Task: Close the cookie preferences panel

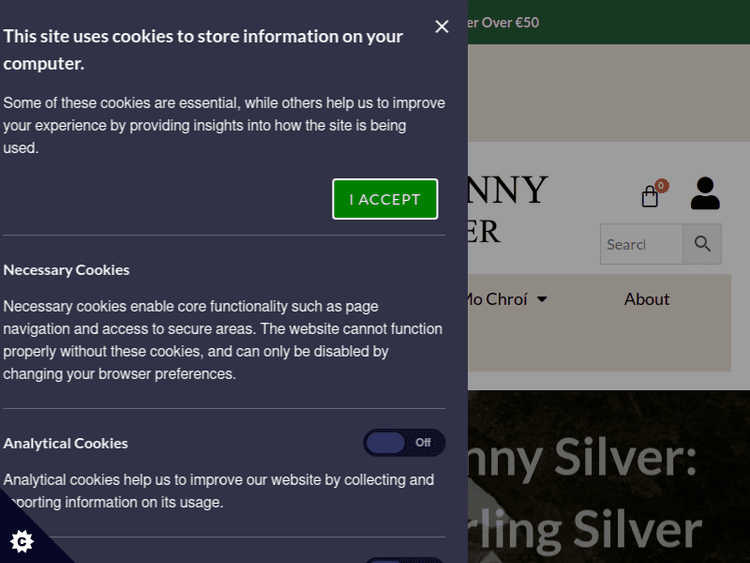Action: 441,26
